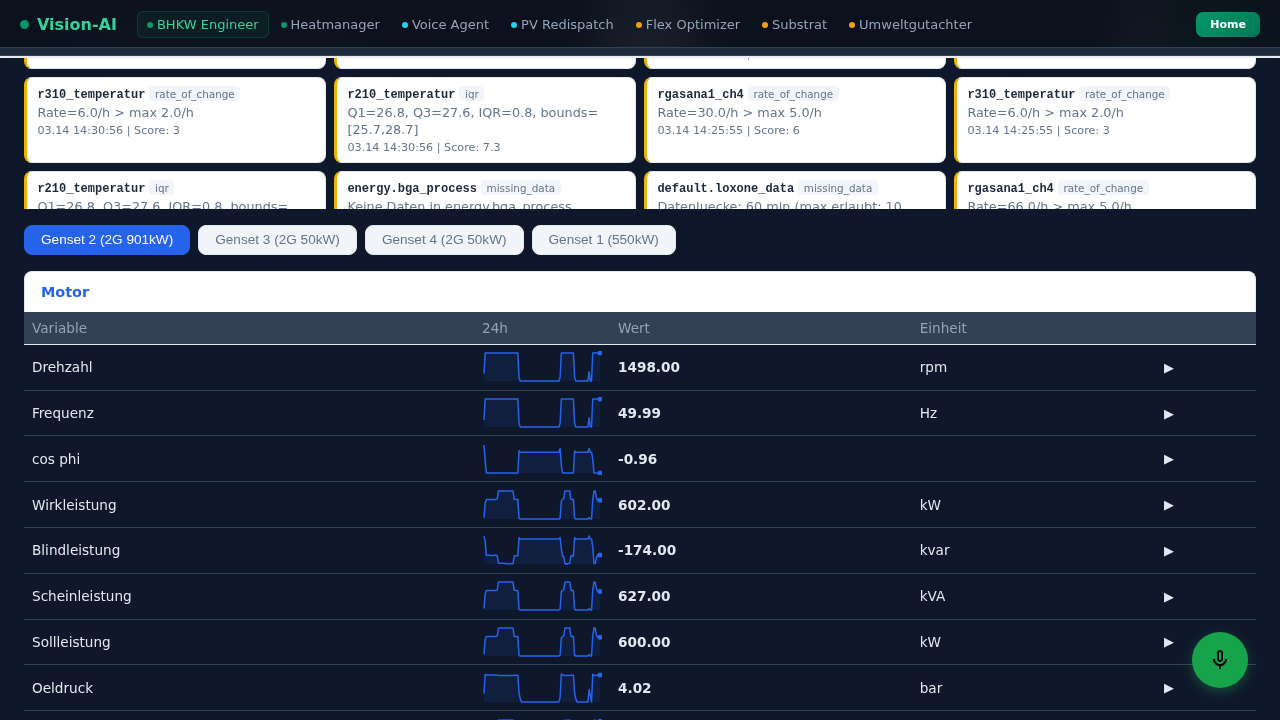This screenshot has width=1280, height=720.
Task: Click the Motor section heading link
Action: point(65,292)
